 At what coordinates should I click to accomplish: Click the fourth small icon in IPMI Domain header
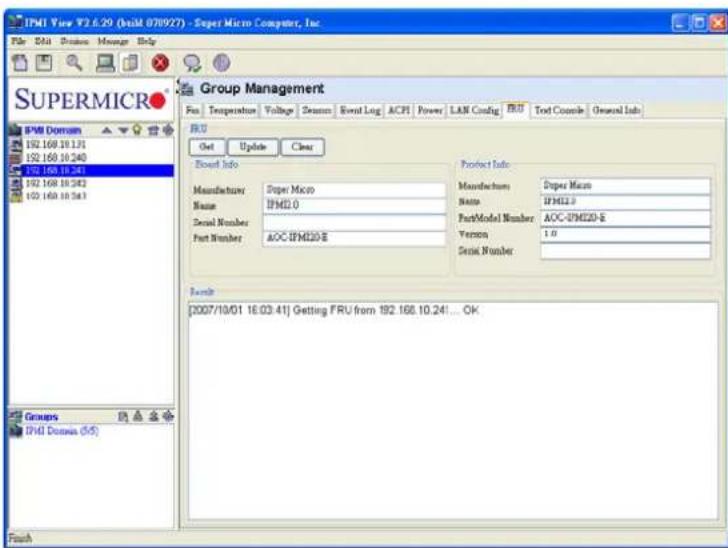tap(153, 130)
